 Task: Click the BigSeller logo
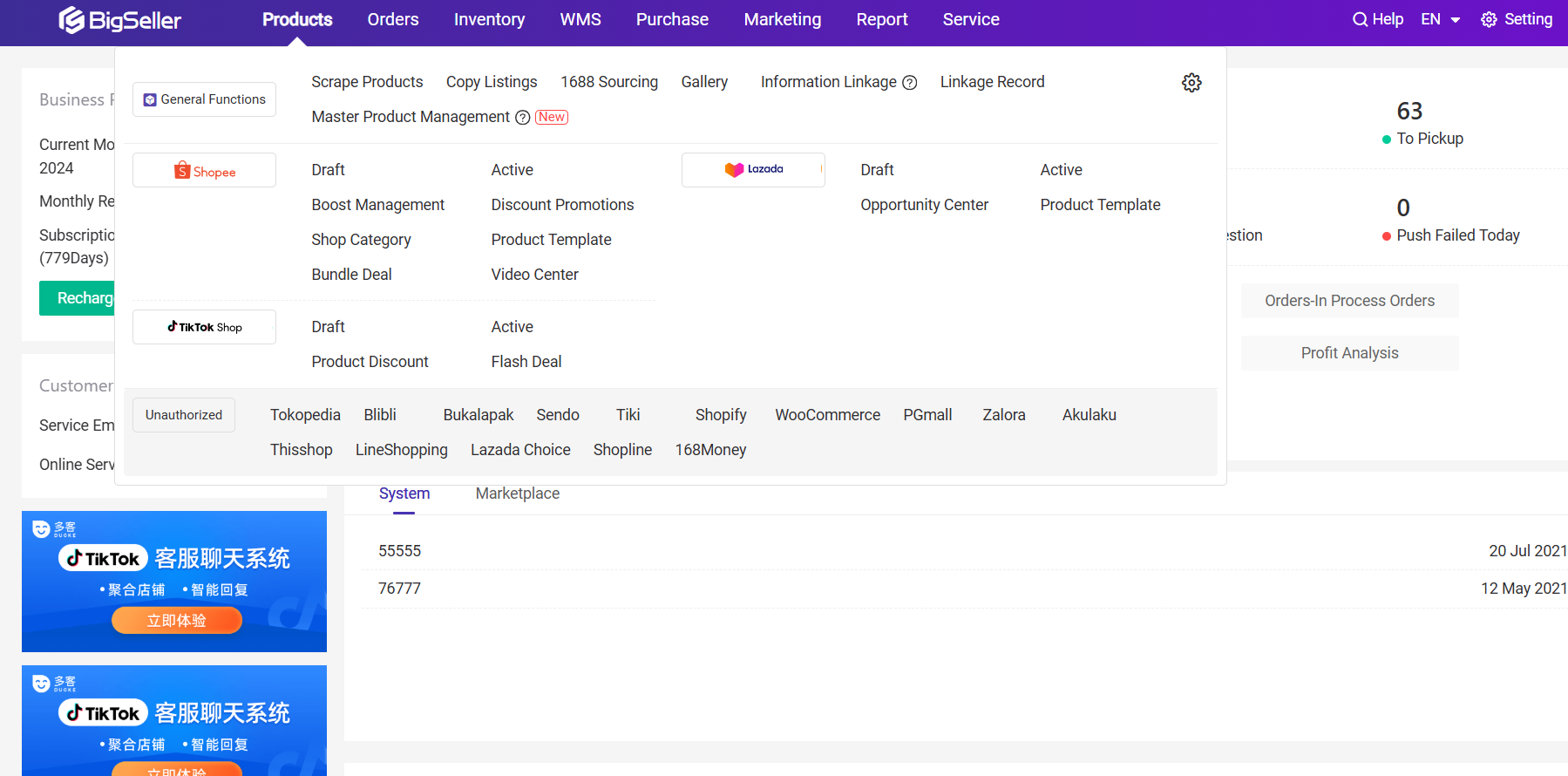[x=120, y=20]
